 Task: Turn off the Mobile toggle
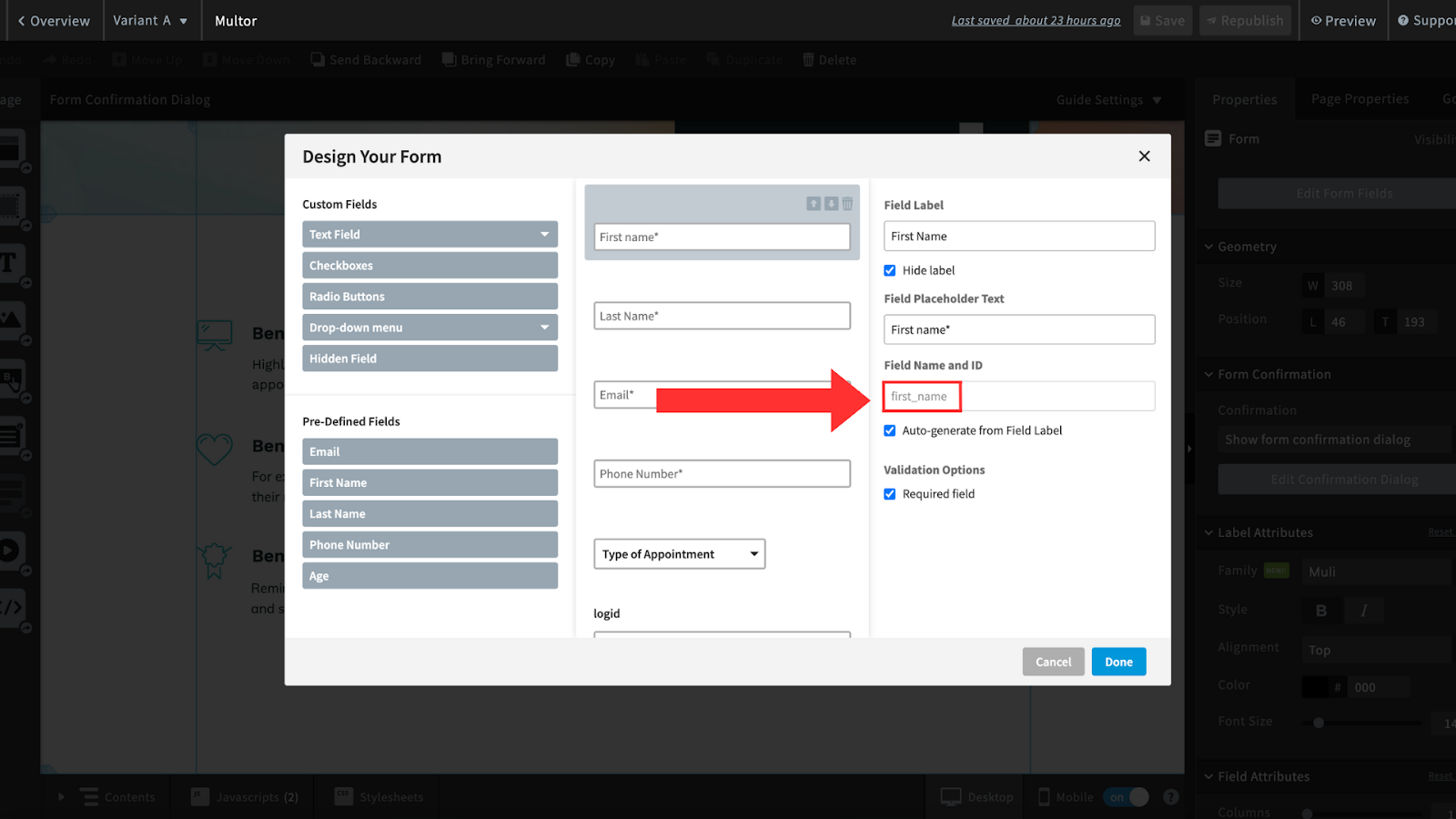coord(1127,796)
